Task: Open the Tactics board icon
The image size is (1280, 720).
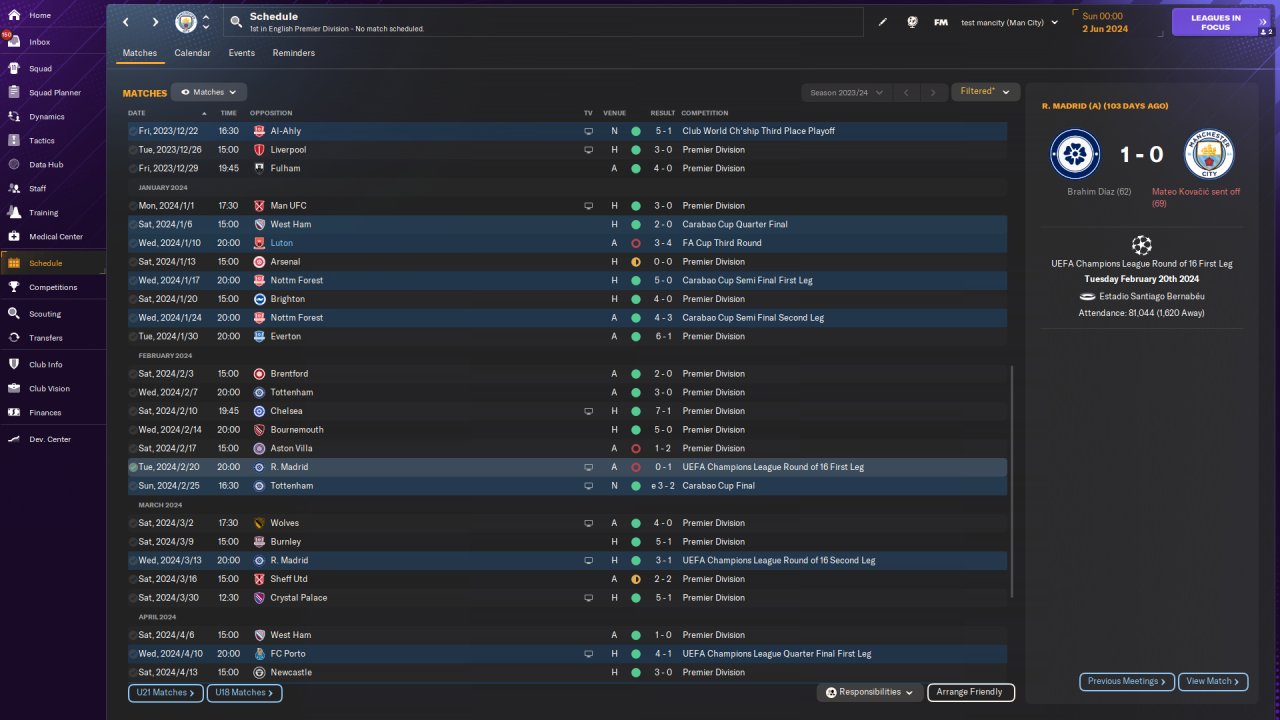Action: tap(14, 141)
